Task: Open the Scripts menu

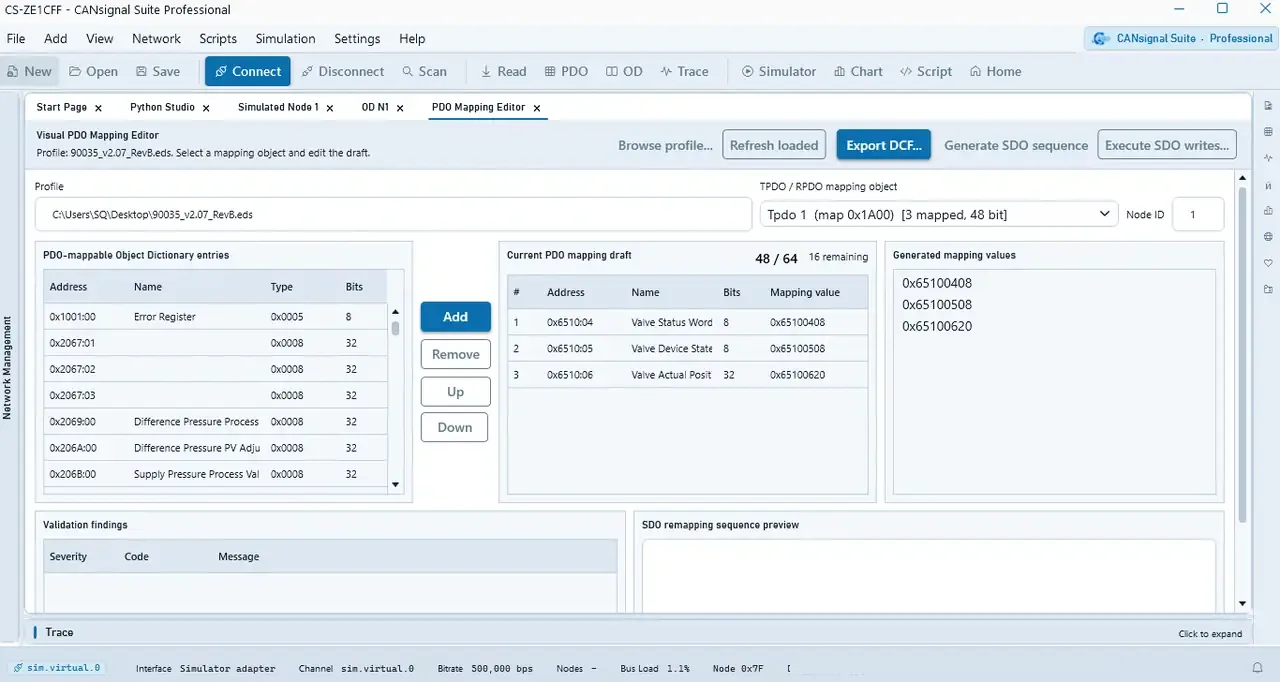Action: click(218, 39)
